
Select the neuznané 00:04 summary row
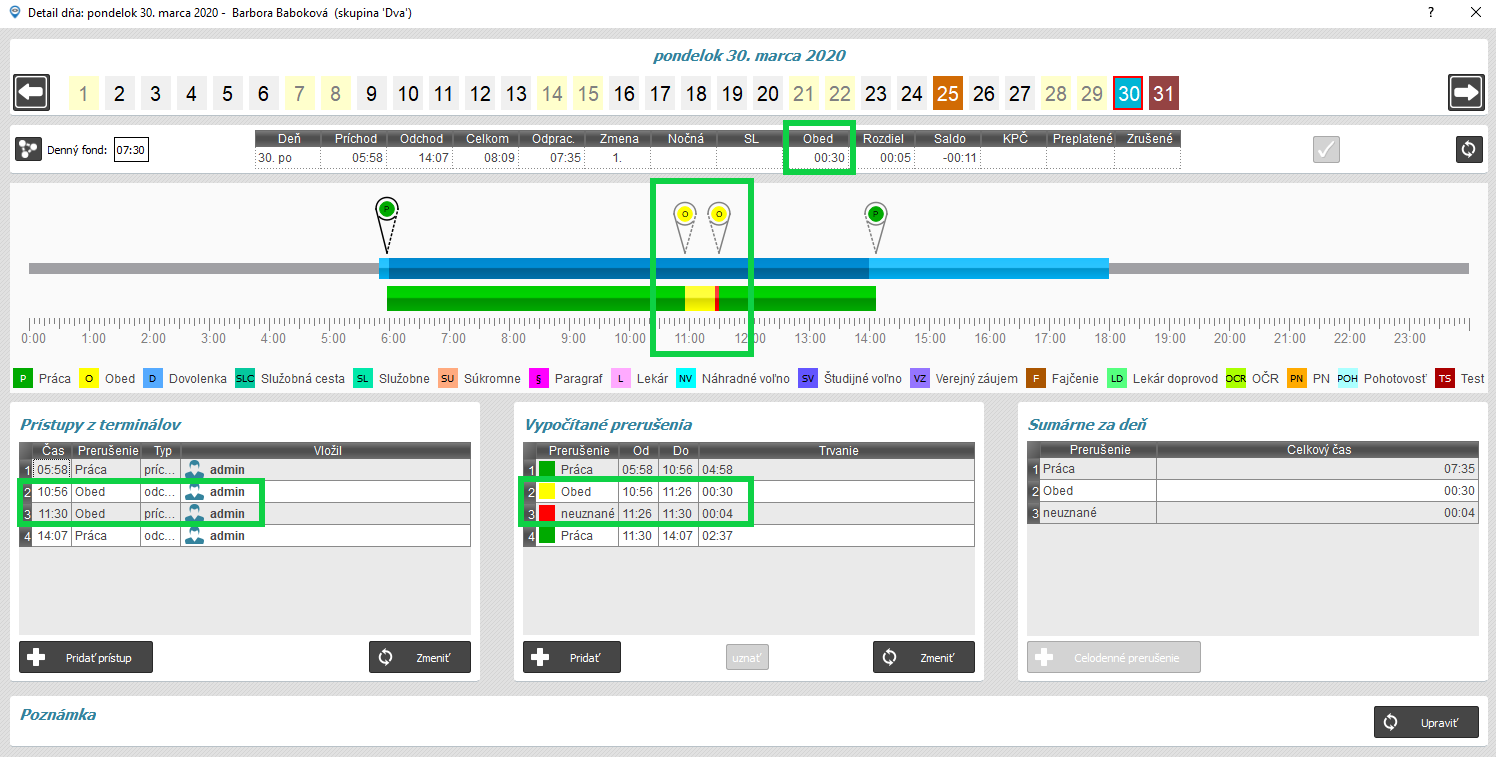click(1253, 513)
